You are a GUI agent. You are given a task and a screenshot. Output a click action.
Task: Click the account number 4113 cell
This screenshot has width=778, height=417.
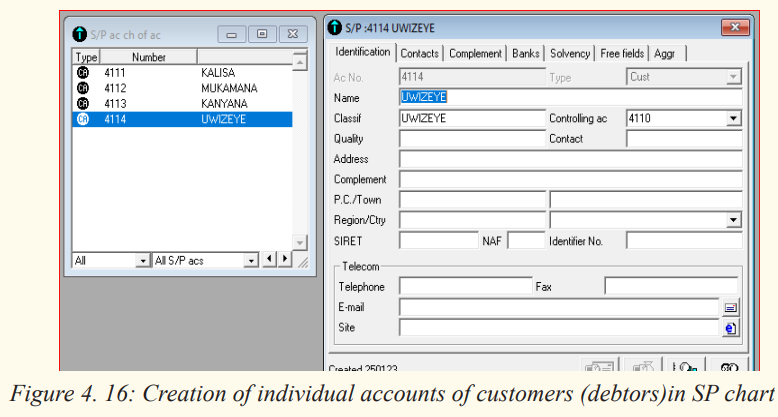pyautogui.click(x=115, y=104)
